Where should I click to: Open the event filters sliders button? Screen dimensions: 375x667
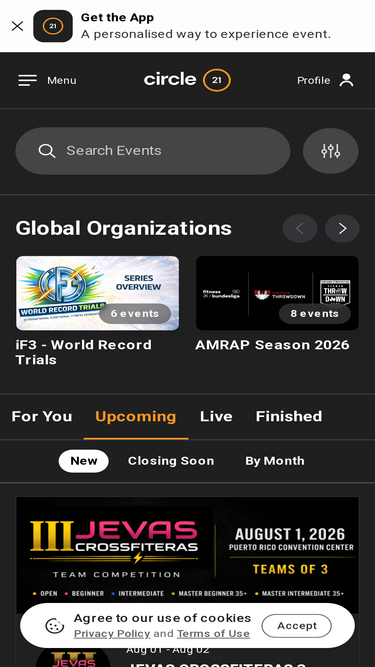tap(331, 151)
